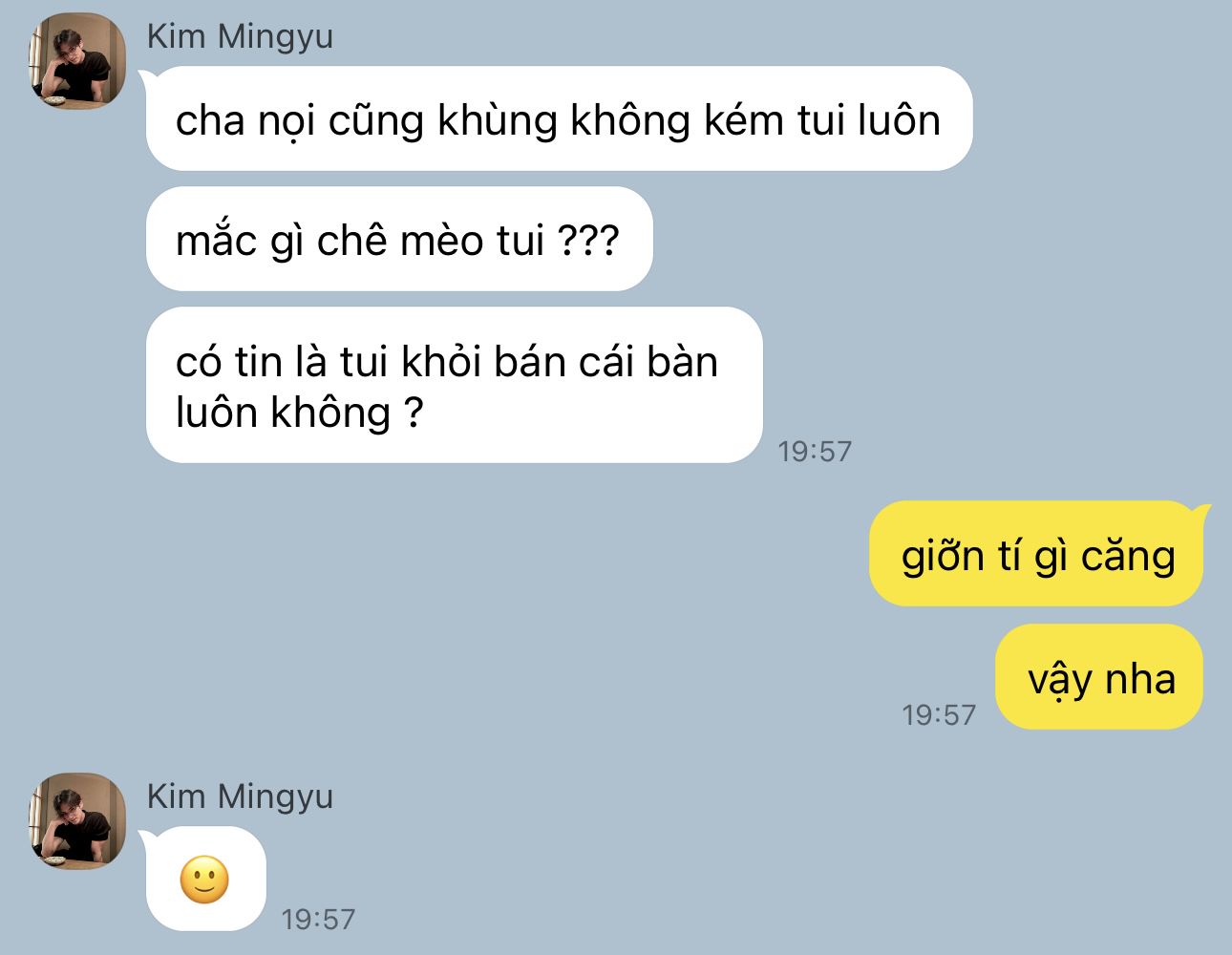Tap the Kim Mingyu name above emoji bubble
The image size is (1232, 955).
(x=240, y=796)
